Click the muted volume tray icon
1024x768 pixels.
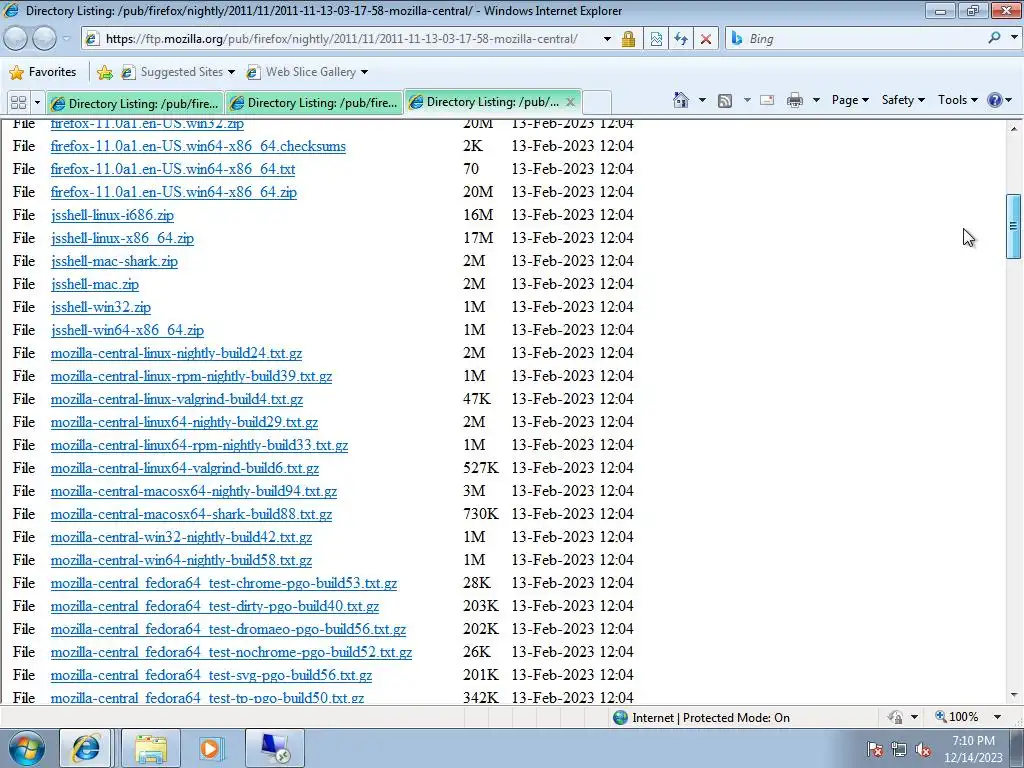pyautogui.click(x=923, y=749)
